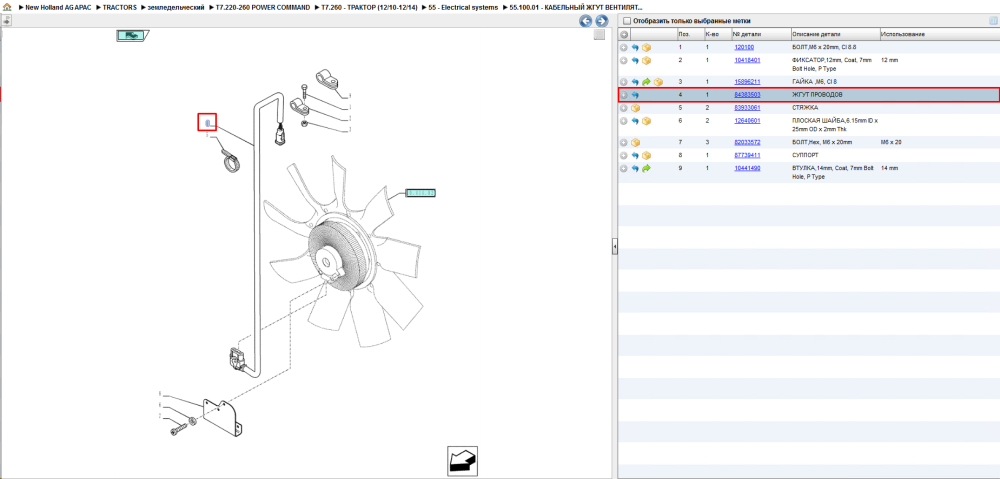Open part number link 82033572

tap(747, 143)
